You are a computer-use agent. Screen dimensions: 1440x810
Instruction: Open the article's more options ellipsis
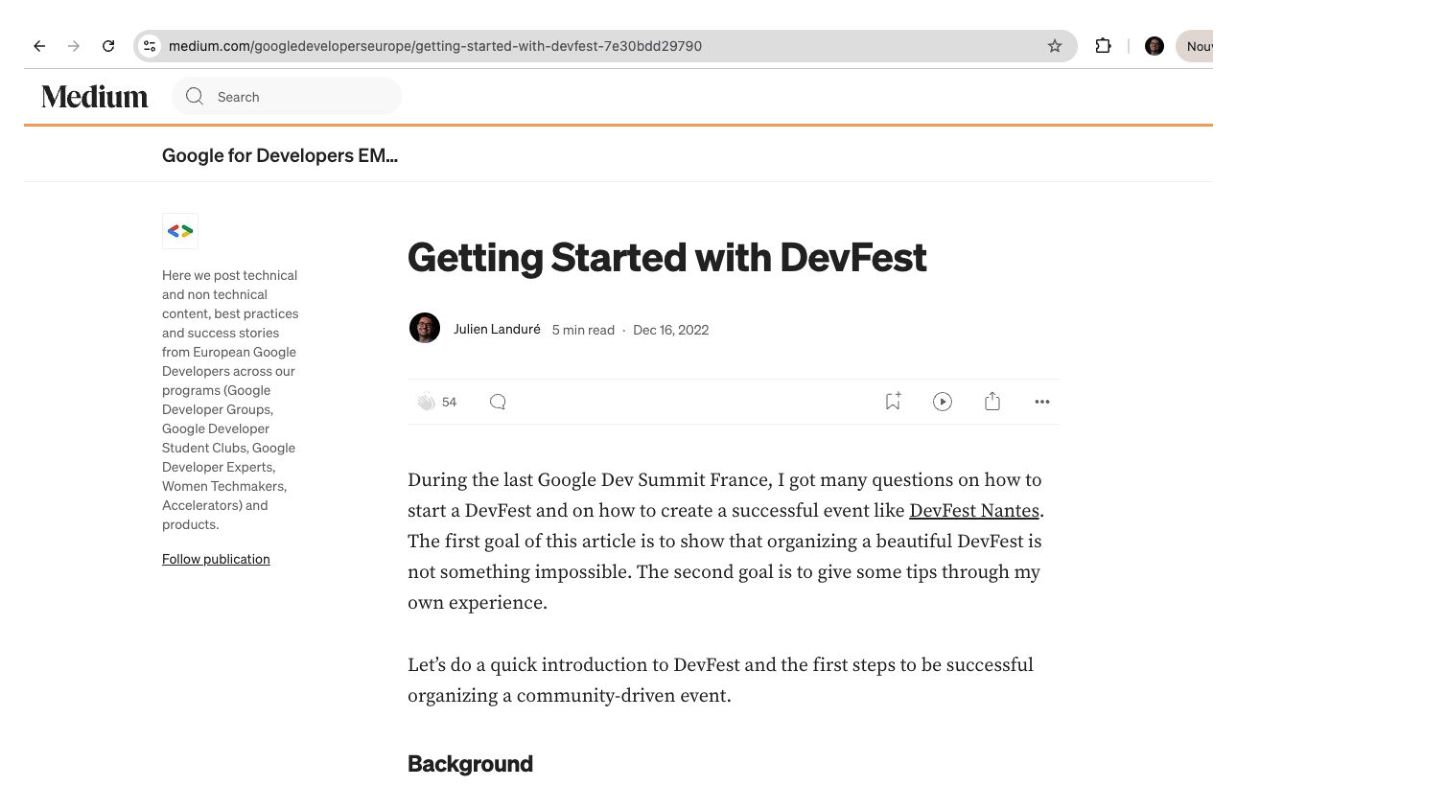1042,402
